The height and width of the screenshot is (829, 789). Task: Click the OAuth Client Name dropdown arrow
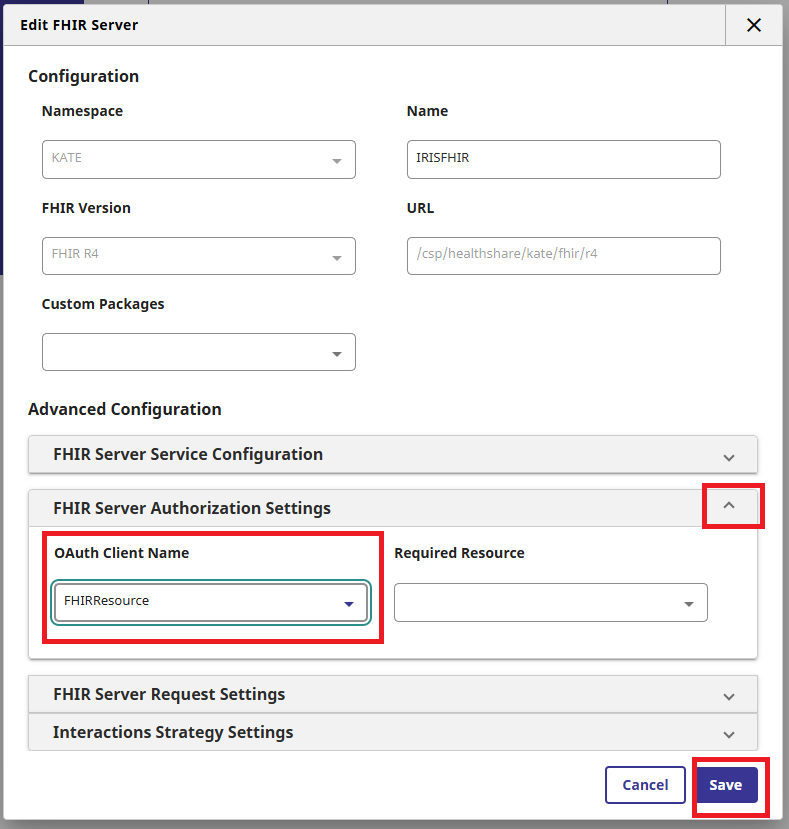click(349, 604)
